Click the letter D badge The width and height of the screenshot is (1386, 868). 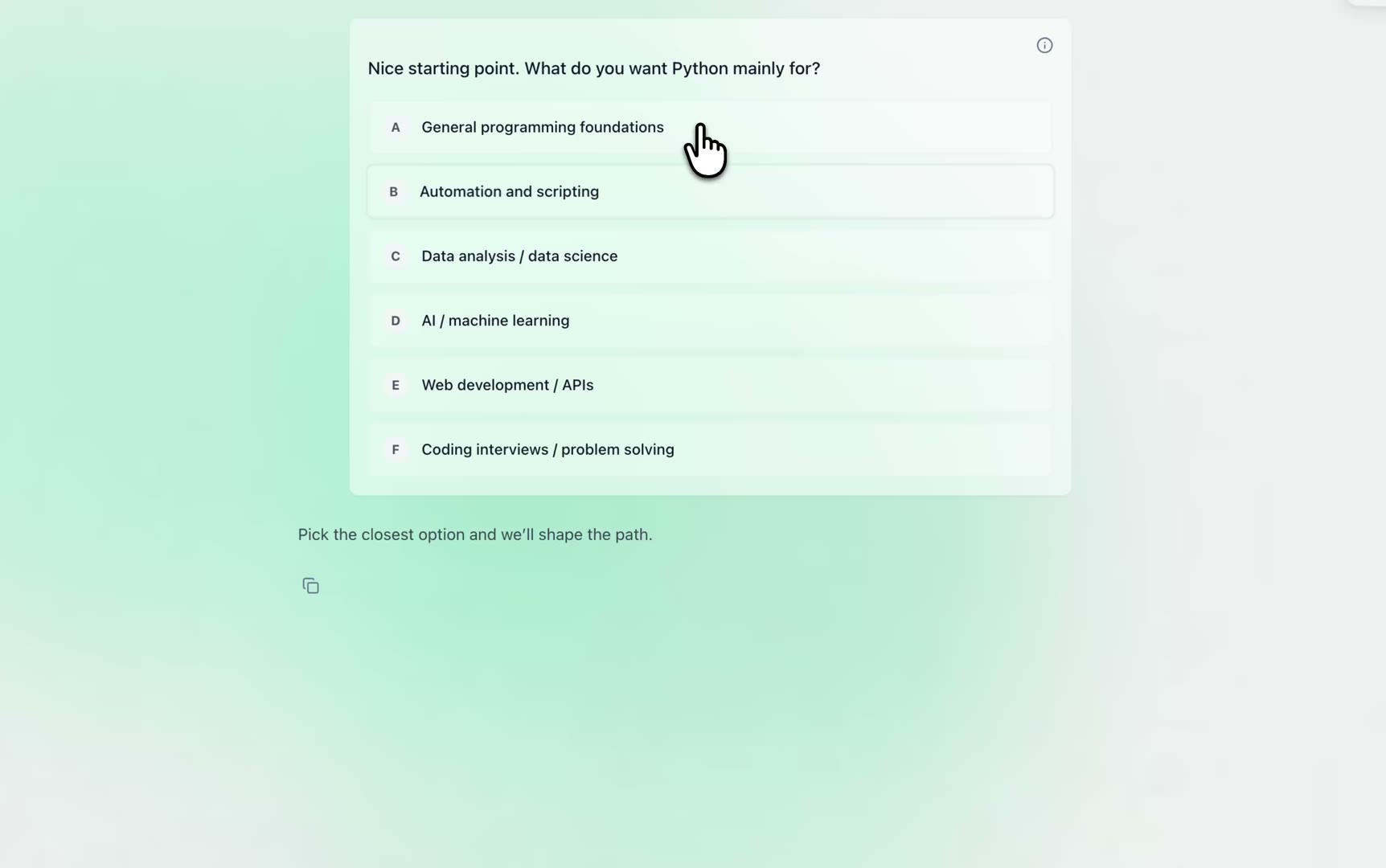point(396,321)
